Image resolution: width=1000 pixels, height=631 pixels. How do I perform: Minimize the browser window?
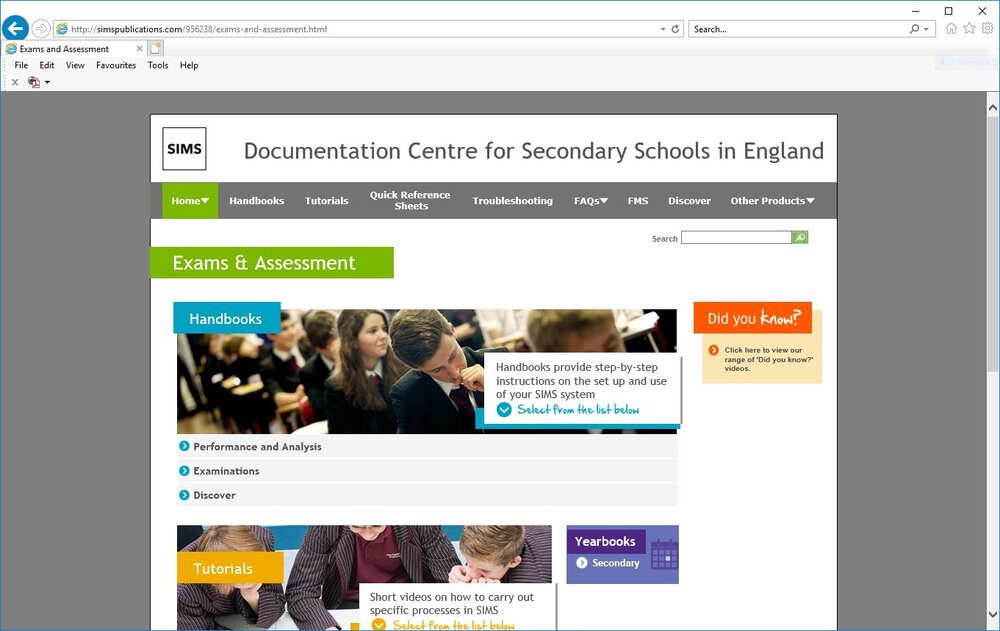[x=916, y=11]
